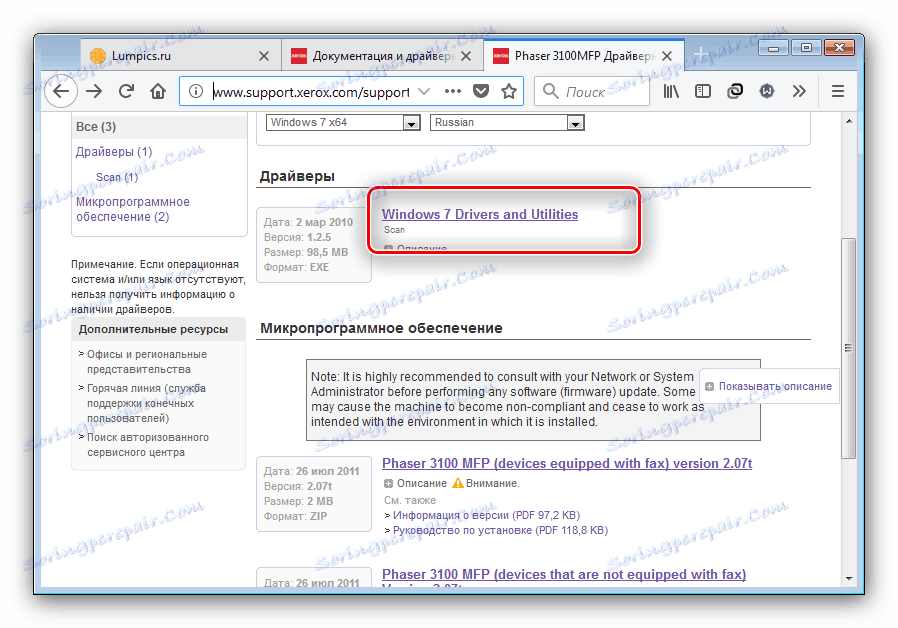Image resolution: width=898 pixels, height=628 pixels.
Task: Open a new tab with plus button
Action: coord(700,54)
